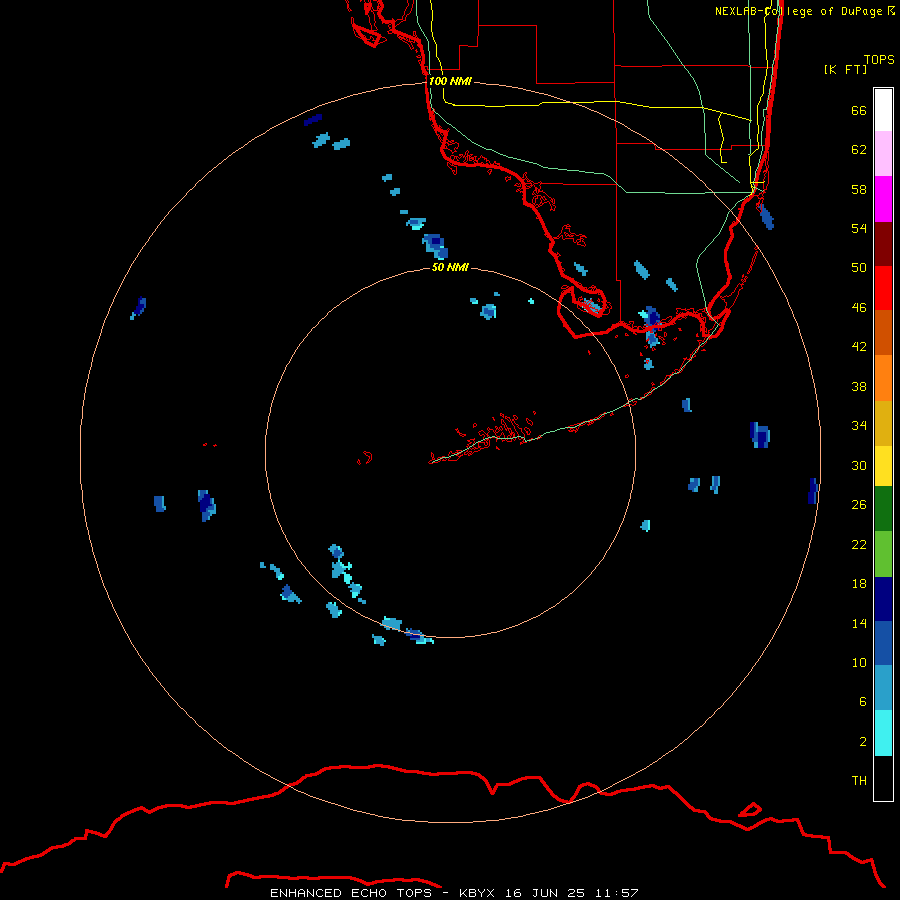Click the "18" scale label
Image resolution: width=900 pixels, height=900 pixels.
click(x=859, y=584)
